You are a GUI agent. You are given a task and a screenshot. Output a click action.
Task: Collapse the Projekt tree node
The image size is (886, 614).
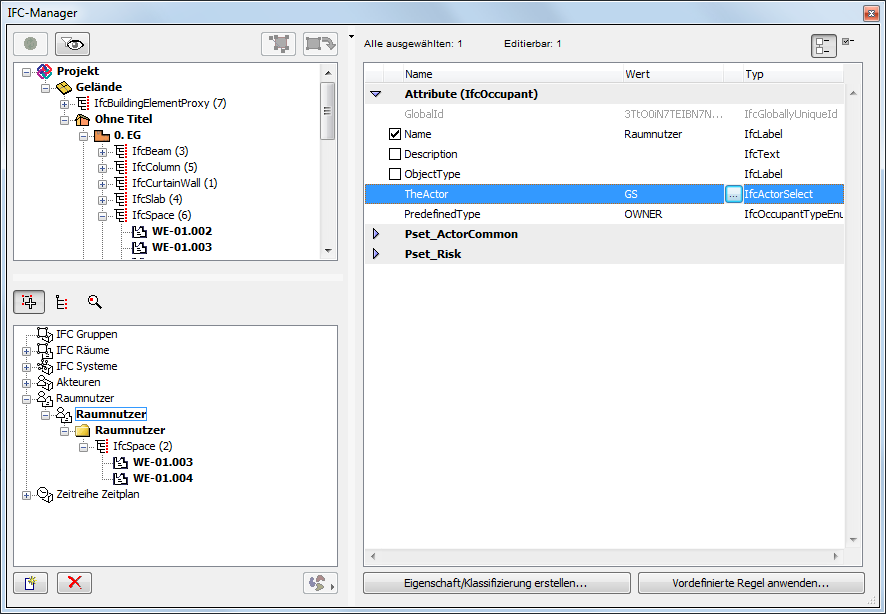coord(26,72)
